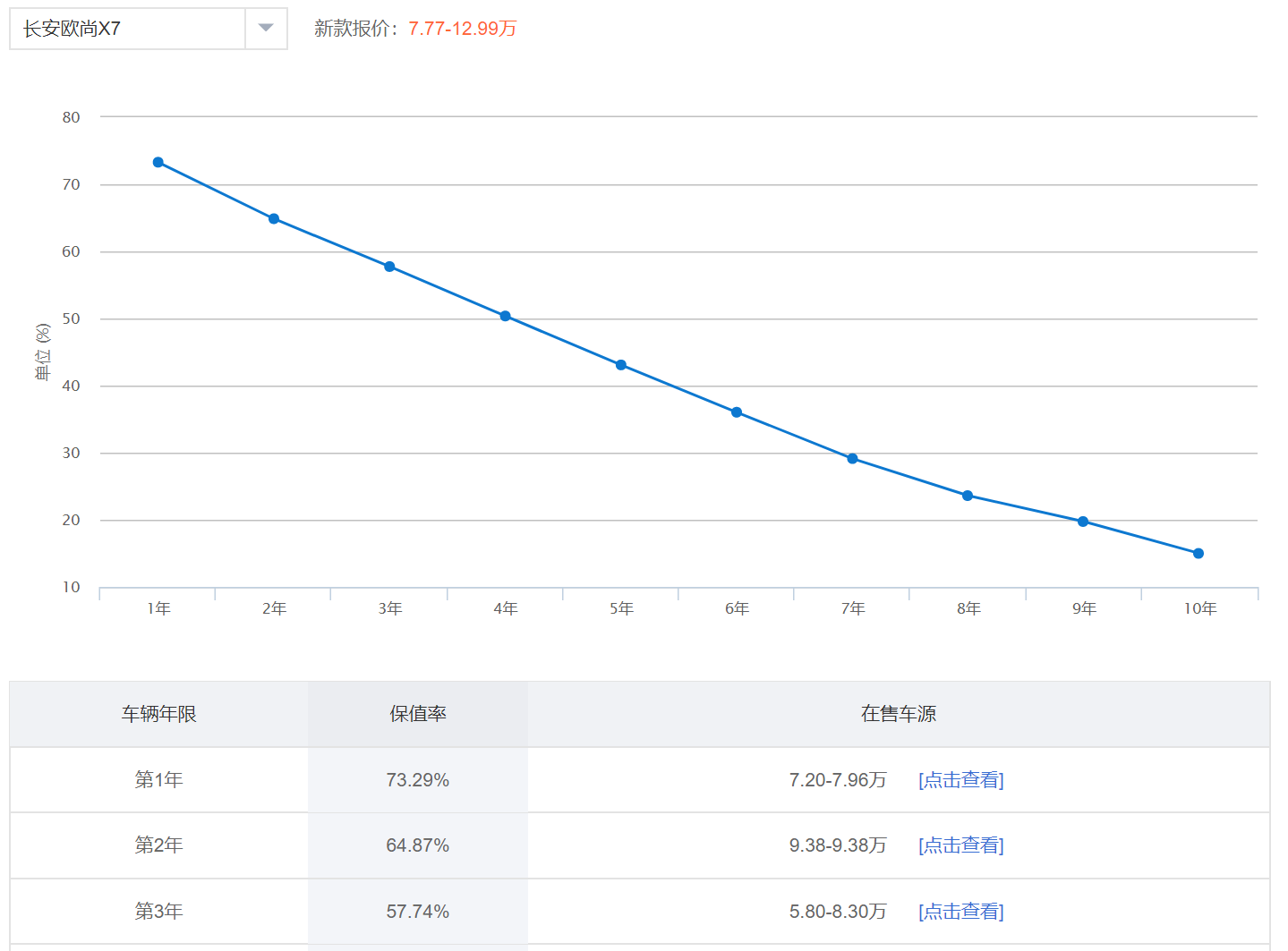
Task: Click the 10年 data point on chart
Action: (1198, 553)
